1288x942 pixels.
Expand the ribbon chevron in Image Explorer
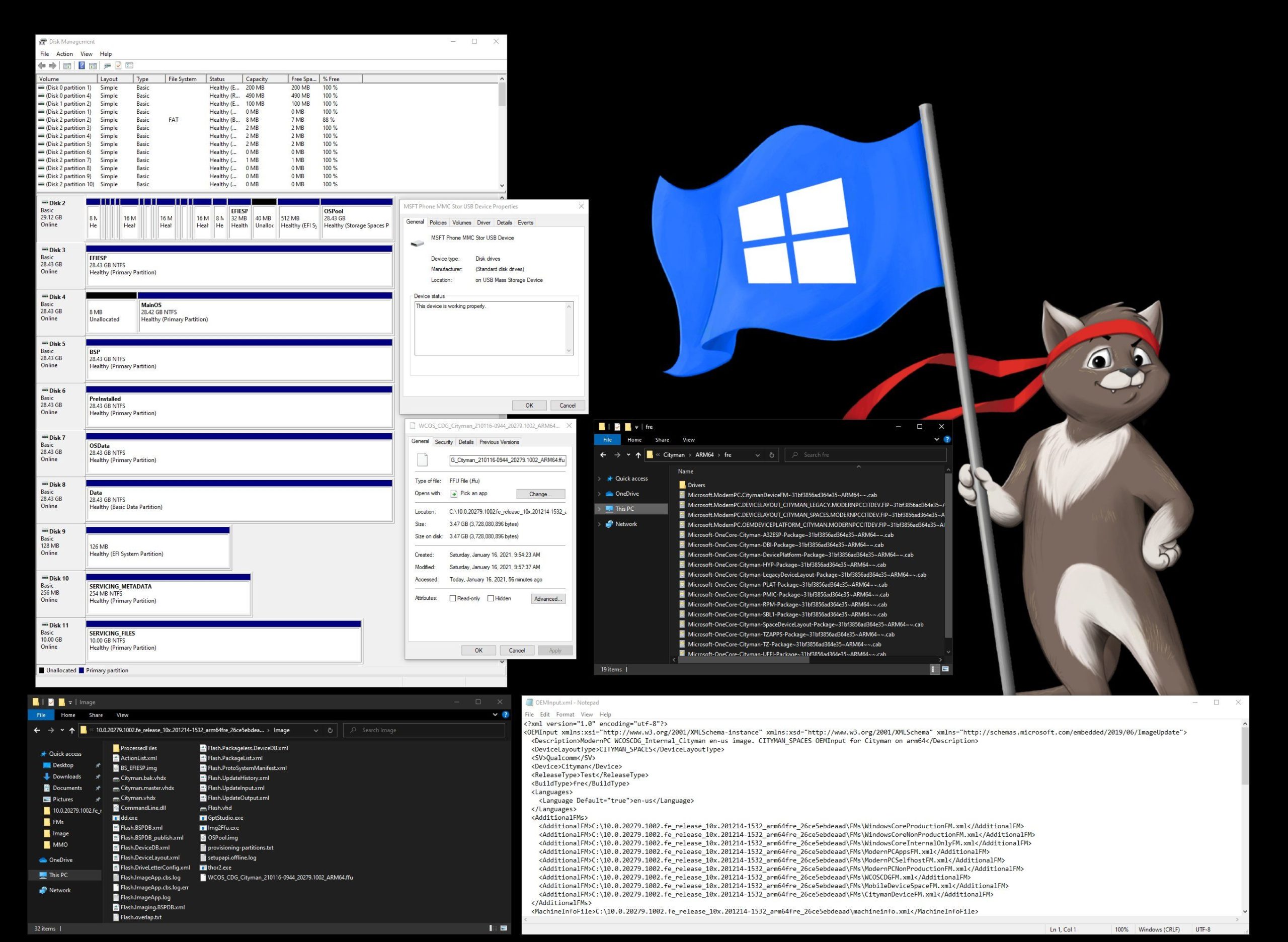pyautogui.click(x=495, y=715)
